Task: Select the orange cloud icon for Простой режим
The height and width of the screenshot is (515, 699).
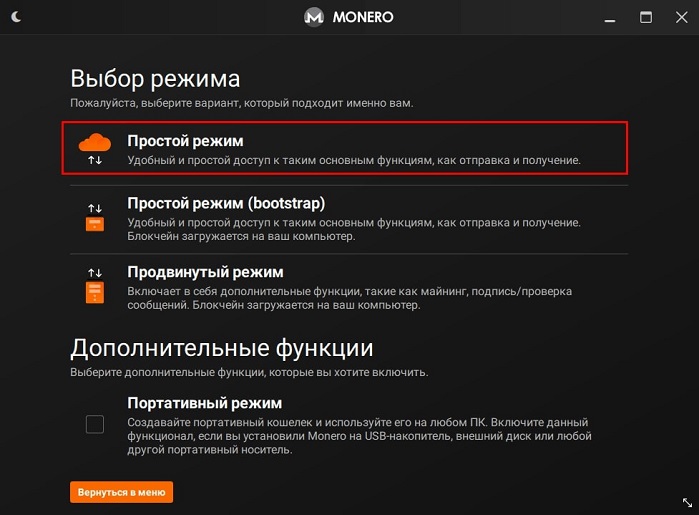Action: tap(95, 143)
